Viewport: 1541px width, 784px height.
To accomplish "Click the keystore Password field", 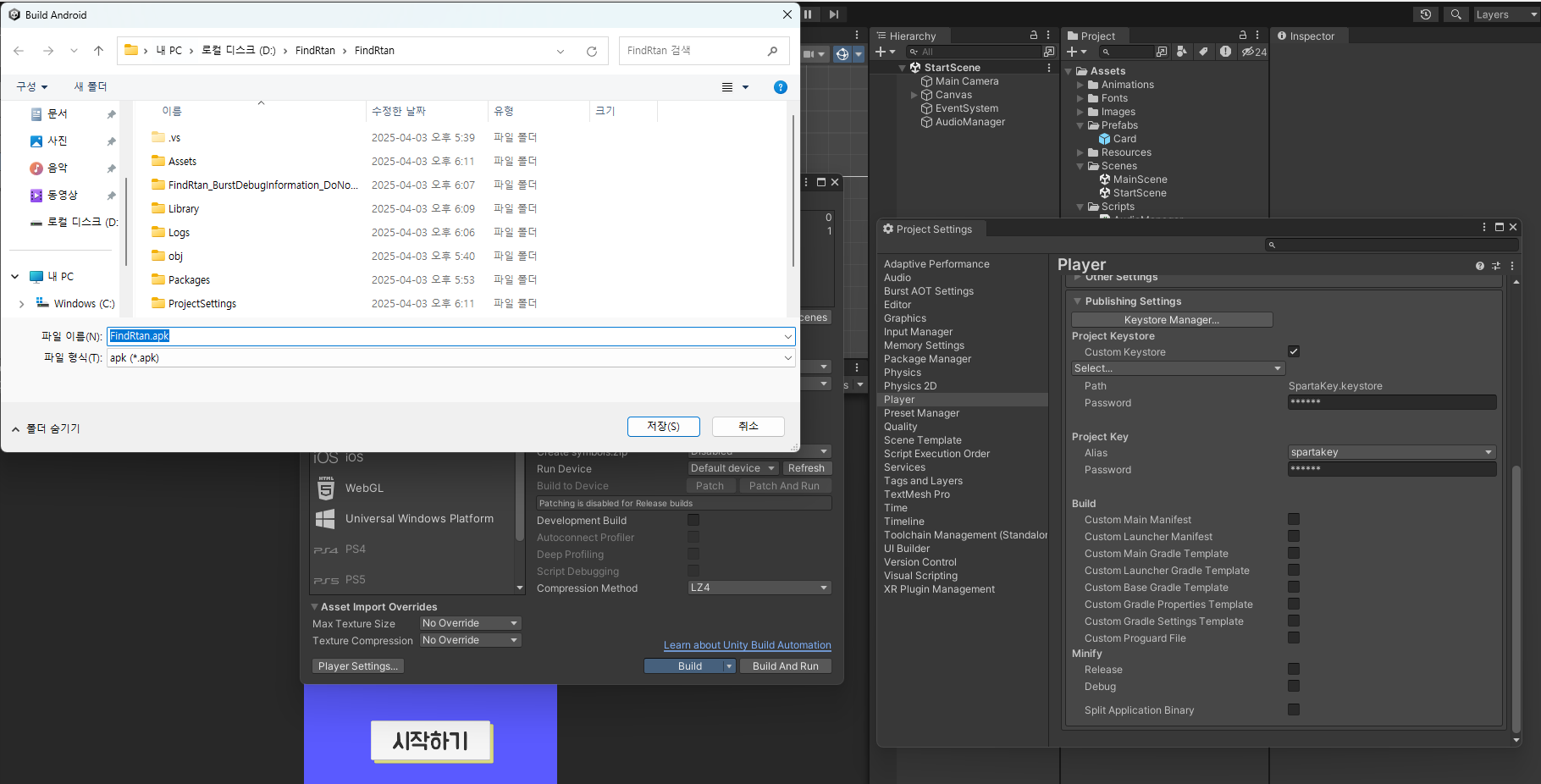I will (1392, 402).
